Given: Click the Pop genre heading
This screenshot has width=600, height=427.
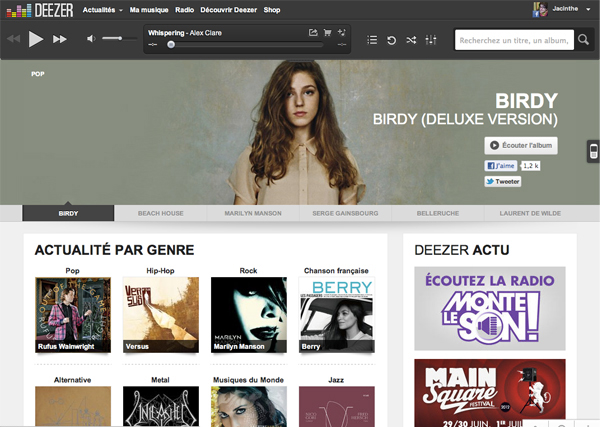Looking at the screenshot, I should point(72,271).
